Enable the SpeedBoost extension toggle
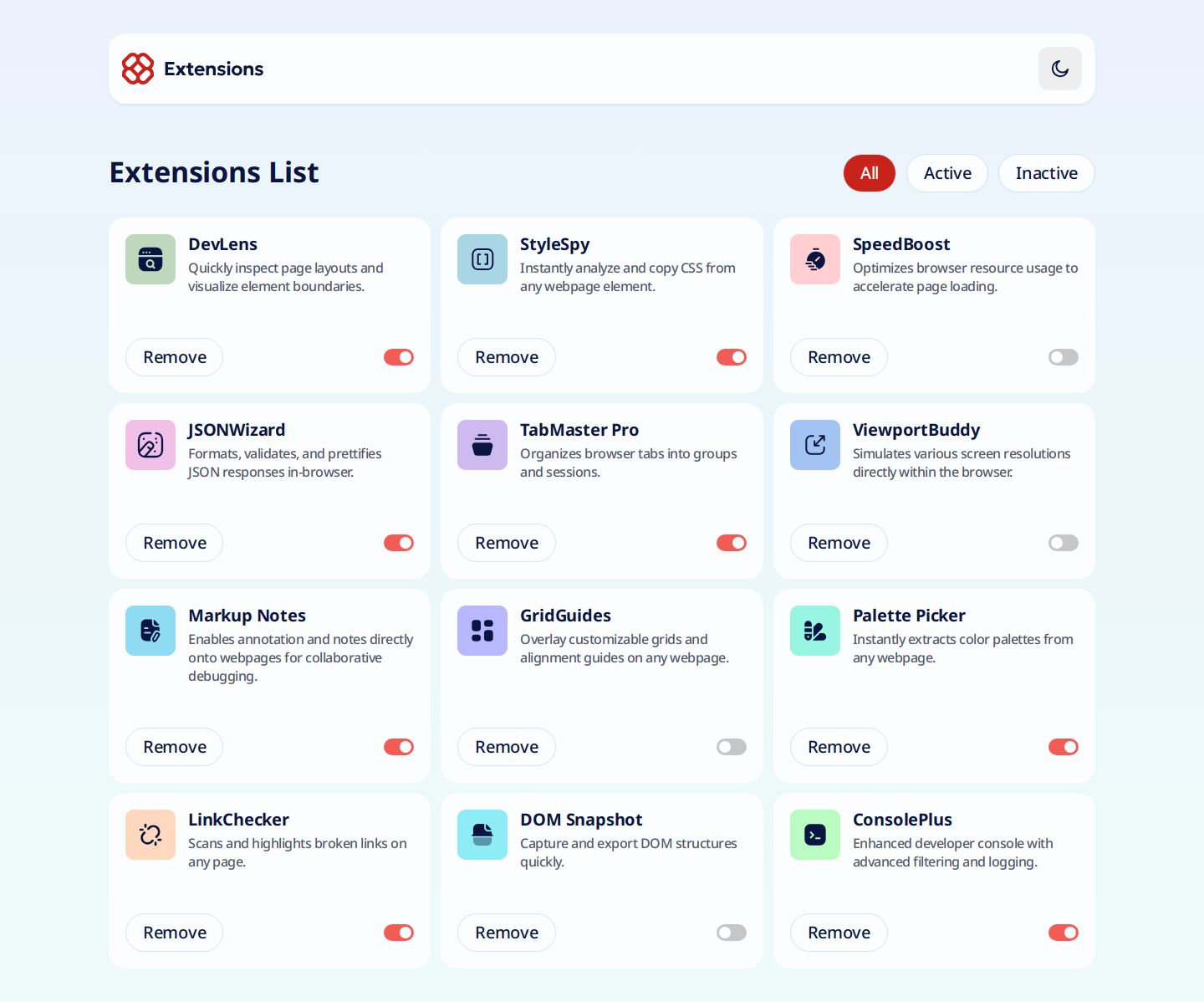Viewport: 1204px width, 1002px height. 1063,357
